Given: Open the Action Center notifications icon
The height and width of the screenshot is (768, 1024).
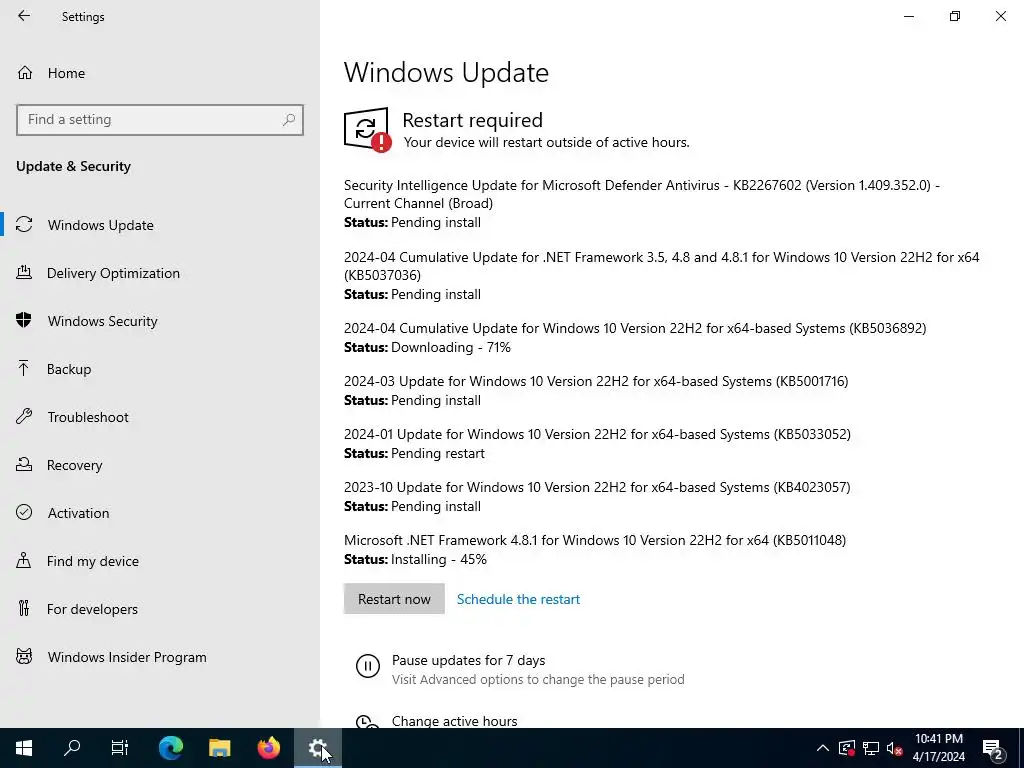Looking at the screenshot, I should 993,748.
